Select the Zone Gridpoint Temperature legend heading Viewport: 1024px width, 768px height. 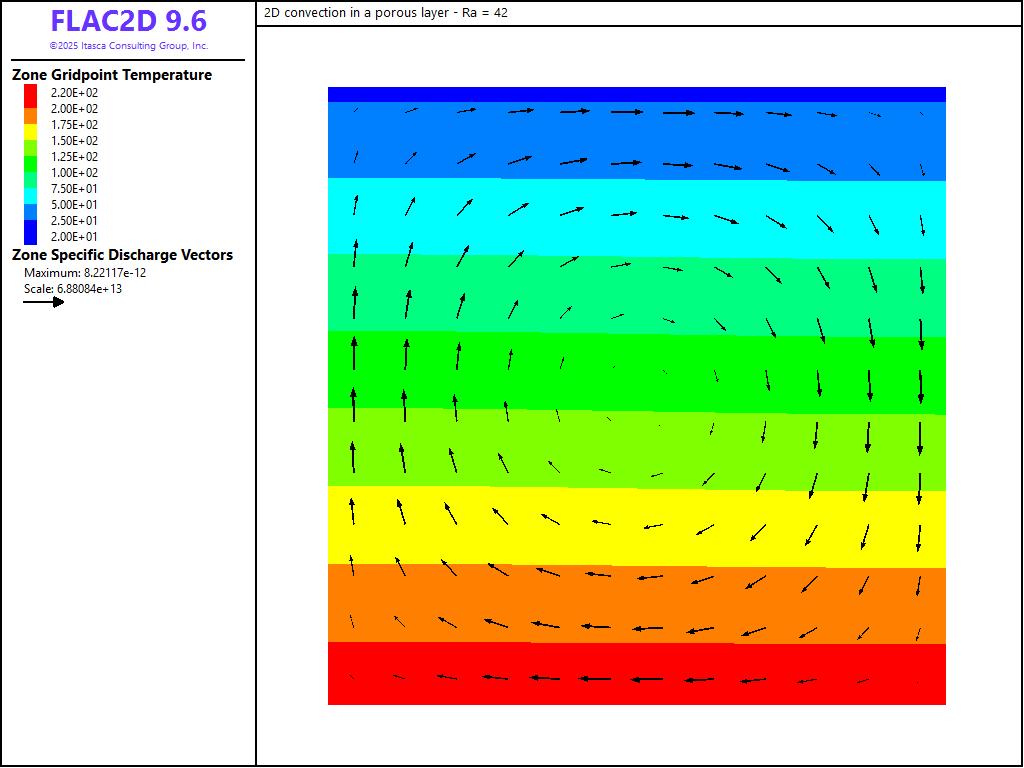pos(112,75)
